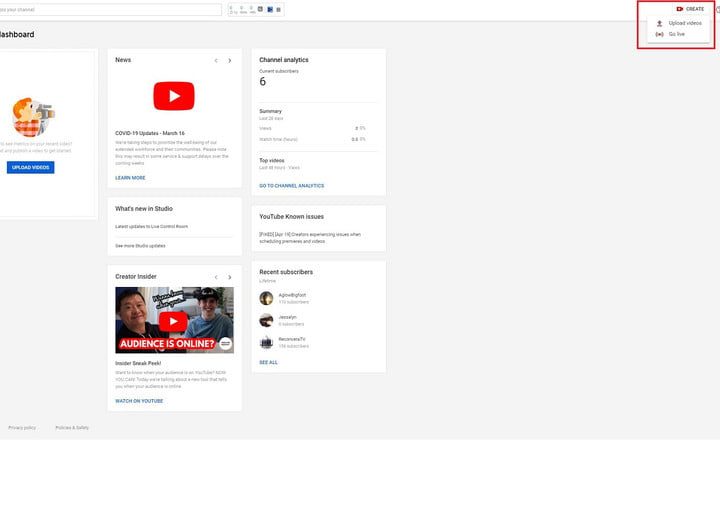Open LEARN MORE link for COVID-19 updates

[130, 178]
